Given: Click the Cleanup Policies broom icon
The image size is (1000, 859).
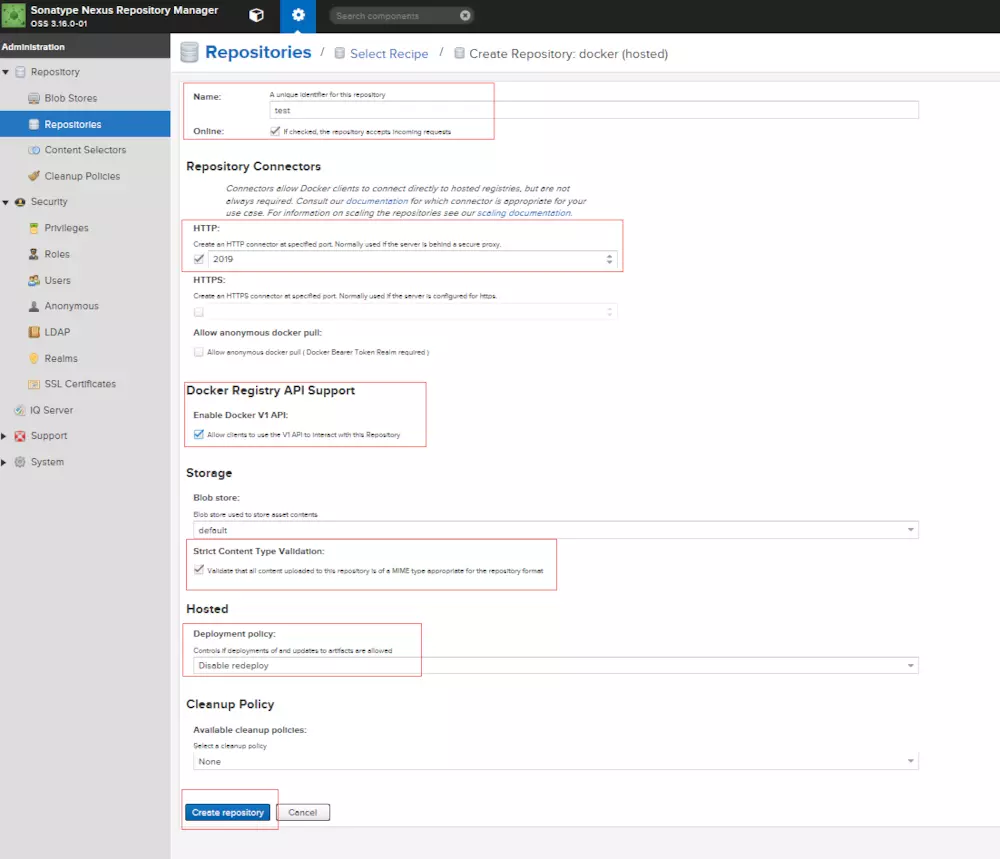Looking at the screenshot, I should pos(34,176).
